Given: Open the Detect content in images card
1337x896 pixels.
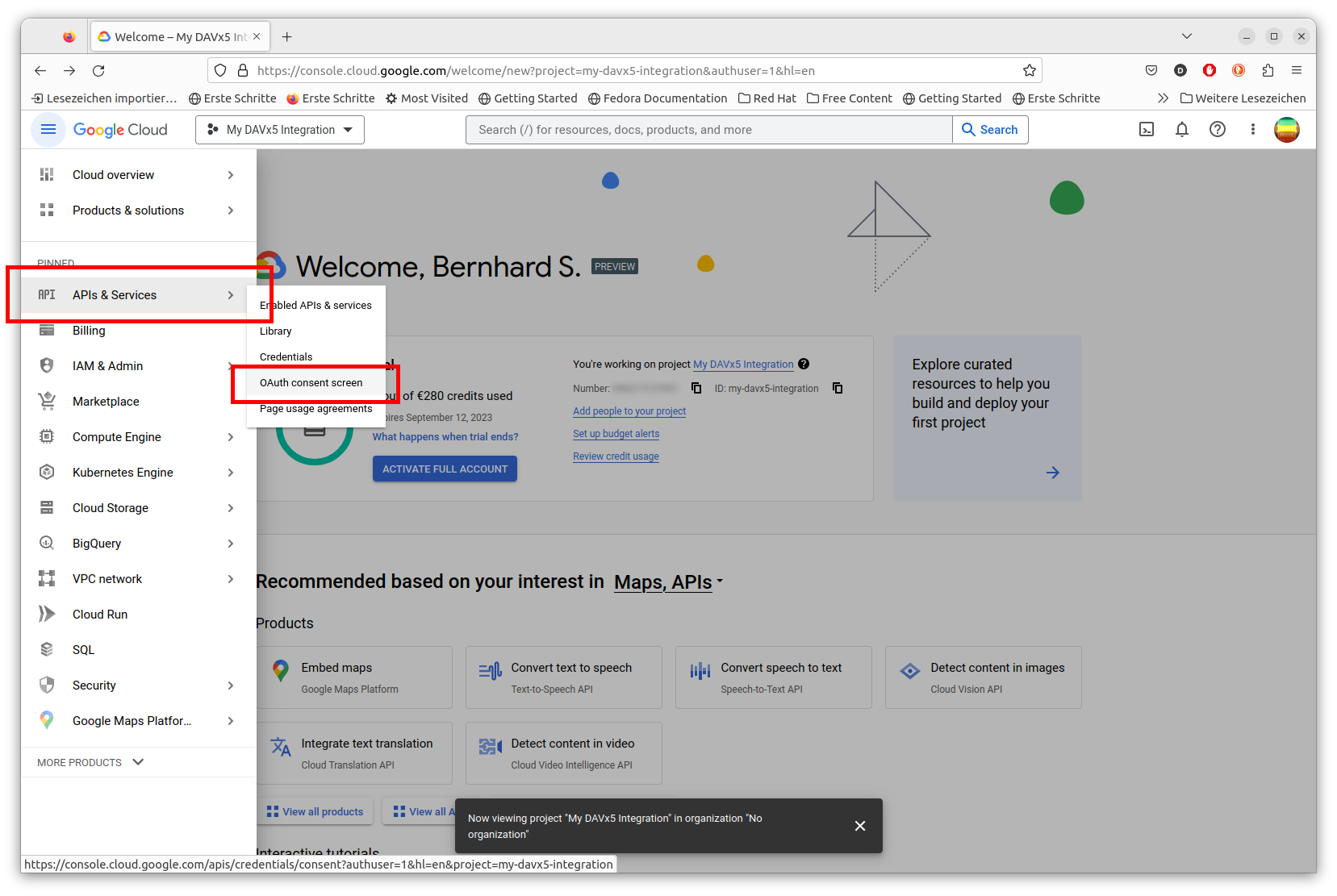Looking at the screenshot, I should tap(984, 677).
